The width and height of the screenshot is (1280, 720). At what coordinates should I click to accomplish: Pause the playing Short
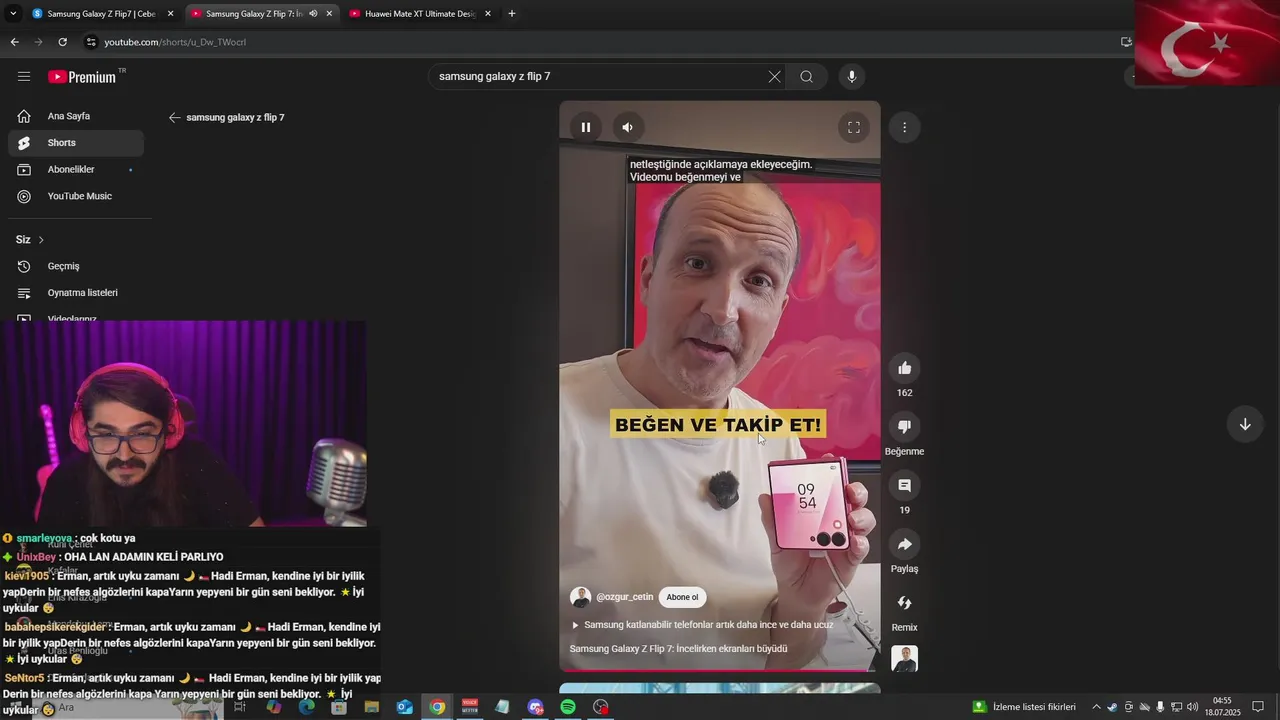point(586,127)
